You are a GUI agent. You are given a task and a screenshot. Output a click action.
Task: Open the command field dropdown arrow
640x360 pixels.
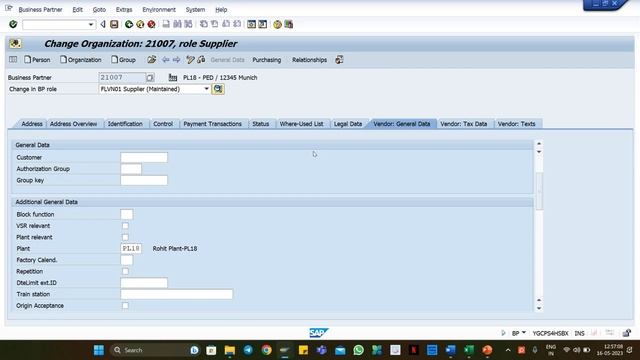coord(91,24)
